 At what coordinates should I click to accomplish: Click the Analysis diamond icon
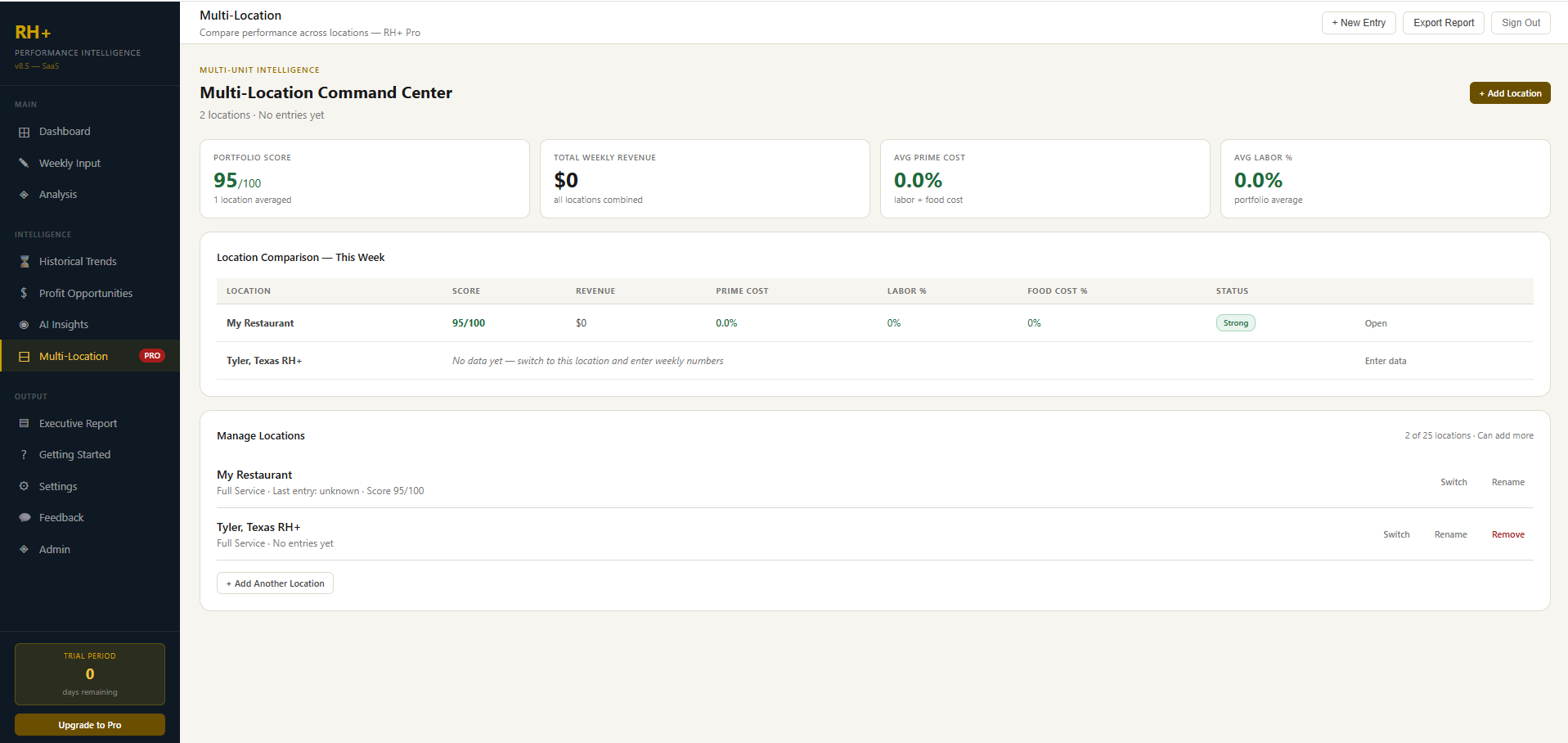click(x=24, y=195)
